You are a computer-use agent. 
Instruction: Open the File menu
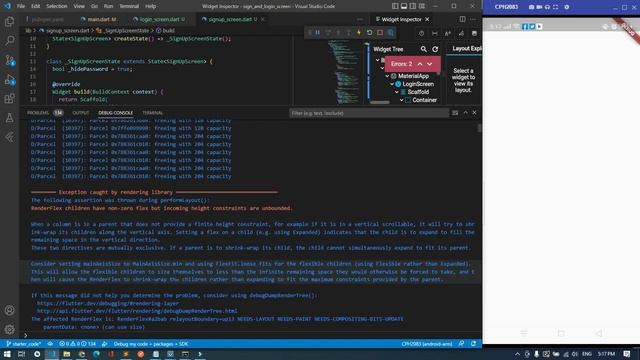click(21, 6)
